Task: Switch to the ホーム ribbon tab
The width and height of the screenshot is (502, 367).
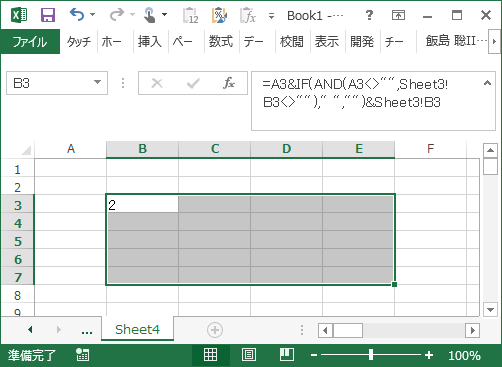Action: click(x=112, y=42)
